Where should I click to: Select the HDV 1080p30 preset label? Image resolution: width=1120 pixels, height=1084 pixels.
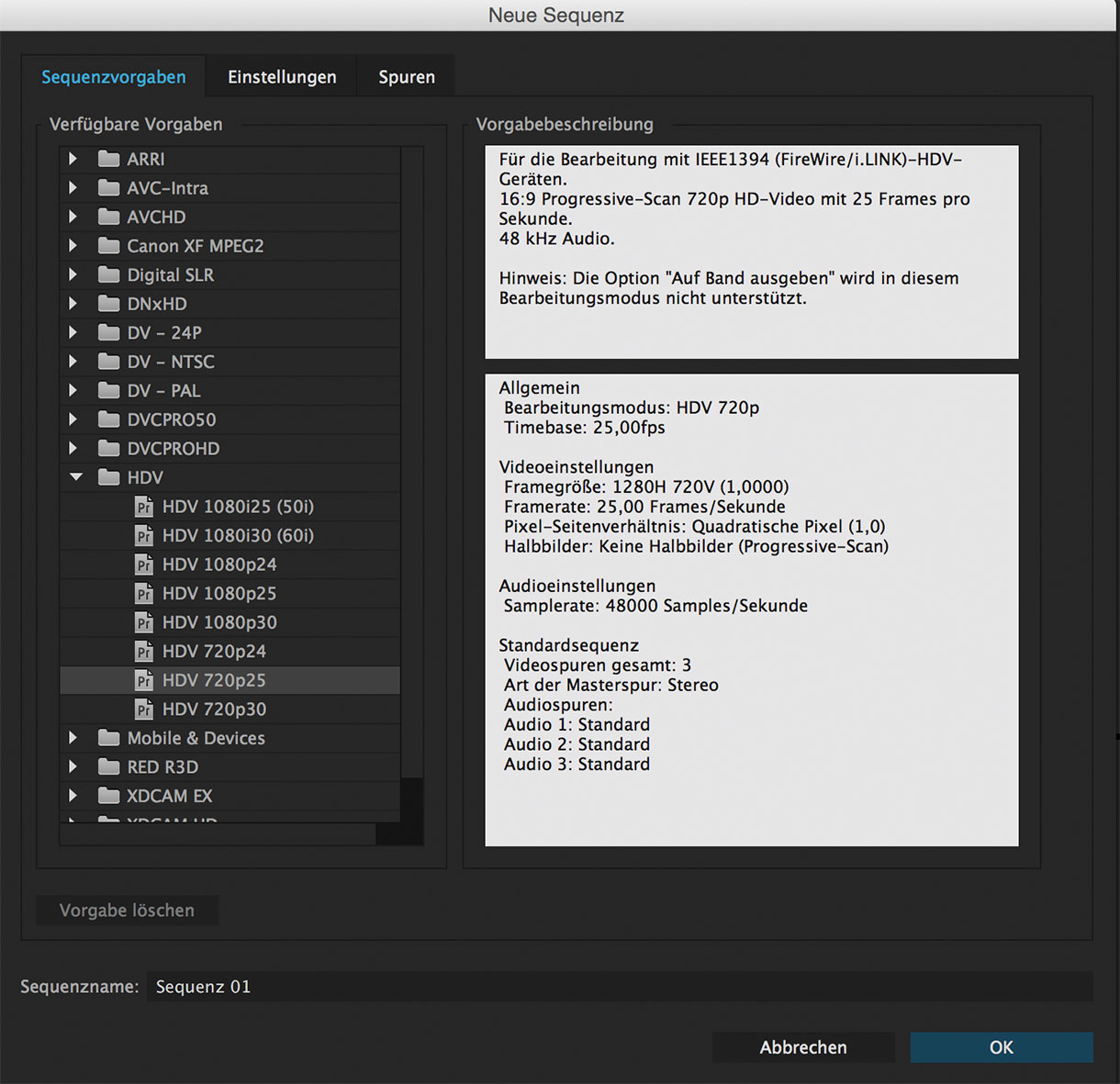pos(219,622)
